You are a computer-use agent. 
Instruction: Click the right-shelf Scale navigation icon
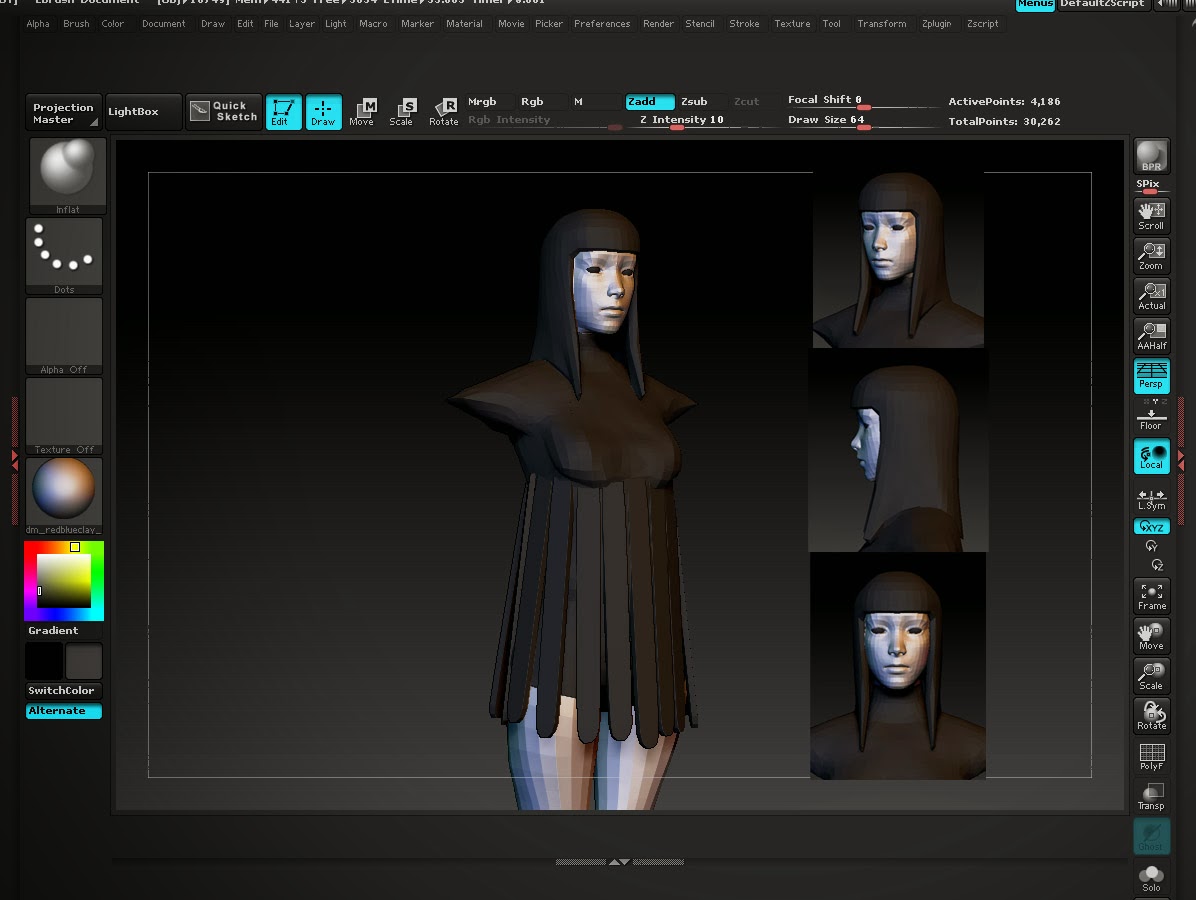(1151, 676)
